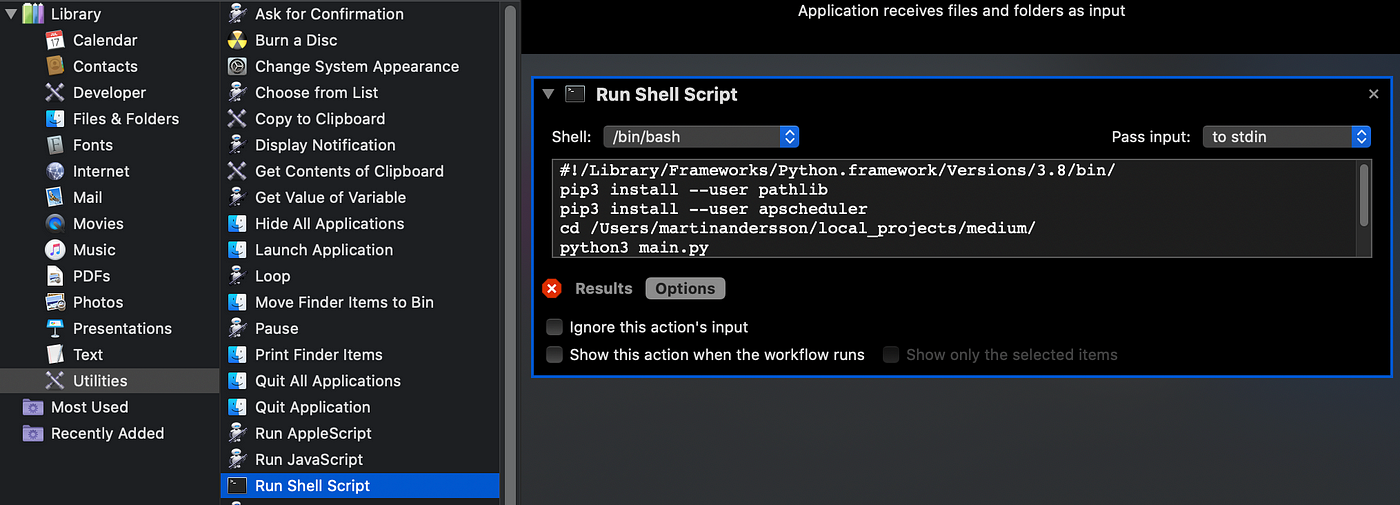Click the Music category icon
This screenshot has width=1400, height=505.
pyautogui.click(x=55, y=250)
